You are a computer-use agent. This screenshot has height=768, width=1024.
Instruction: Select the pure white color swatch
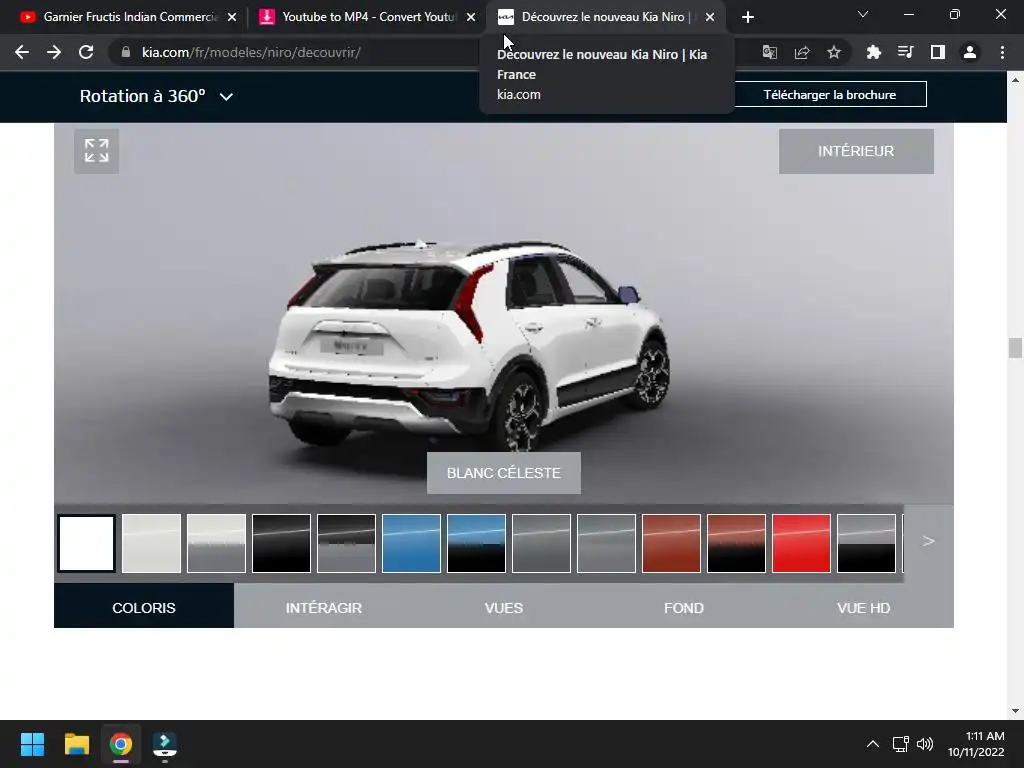tap(86, 543)
